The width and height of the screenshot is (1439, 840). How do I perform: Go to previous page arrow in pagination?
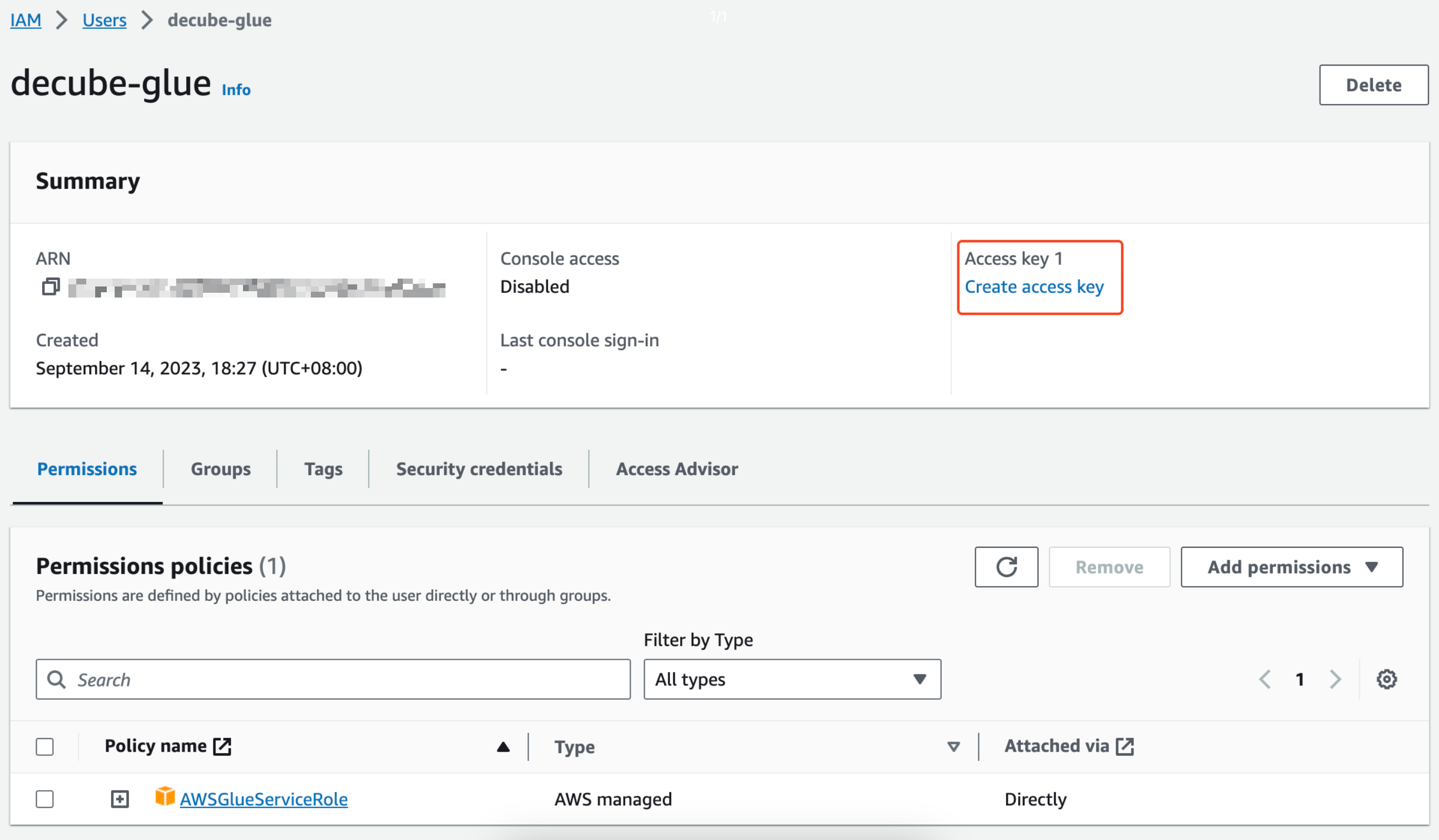(1265, 679)
